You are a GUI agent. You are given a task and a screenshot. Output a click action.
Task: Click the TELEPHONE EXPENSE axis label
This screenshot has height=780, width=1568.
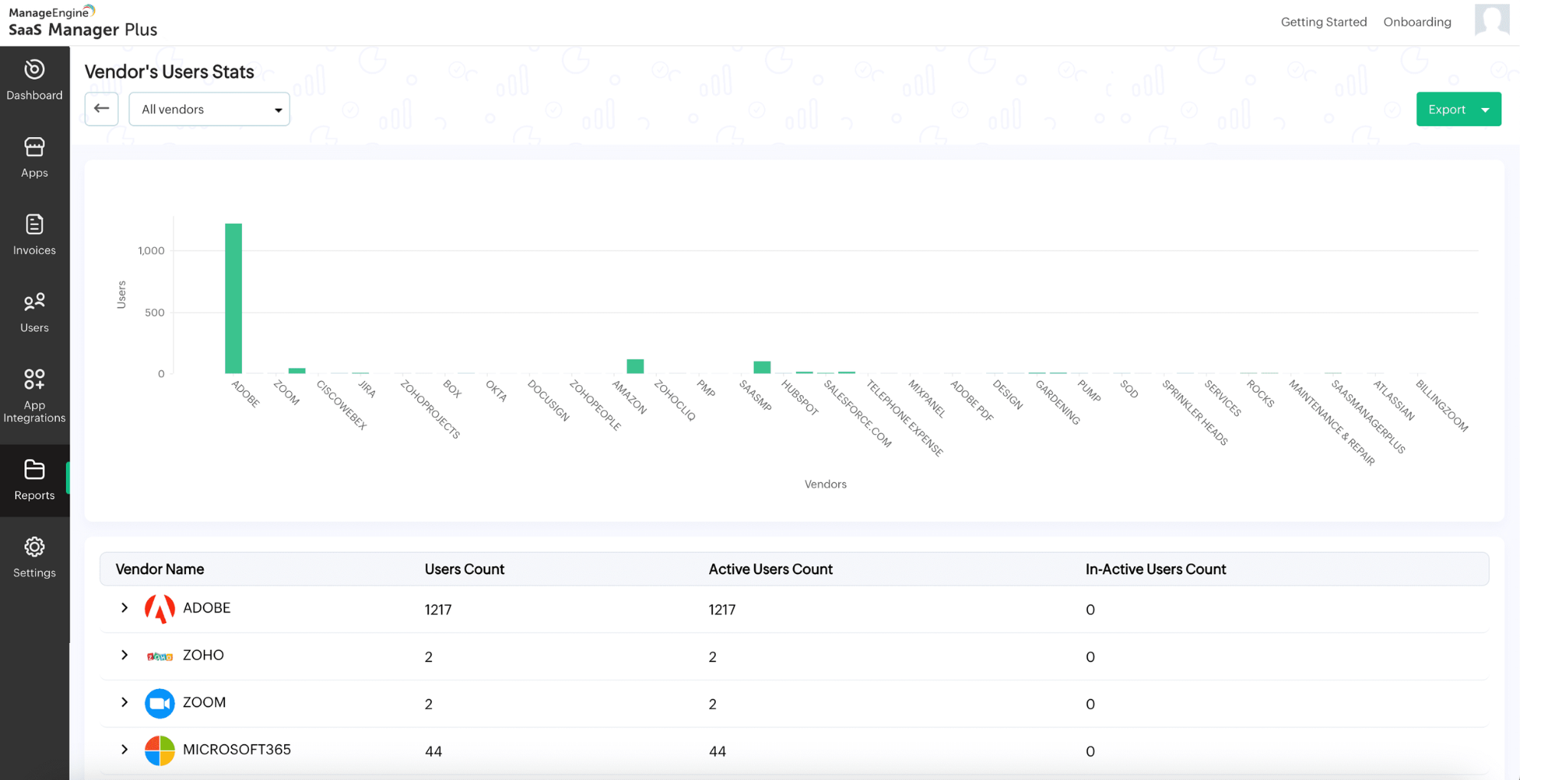pos(905,418)
